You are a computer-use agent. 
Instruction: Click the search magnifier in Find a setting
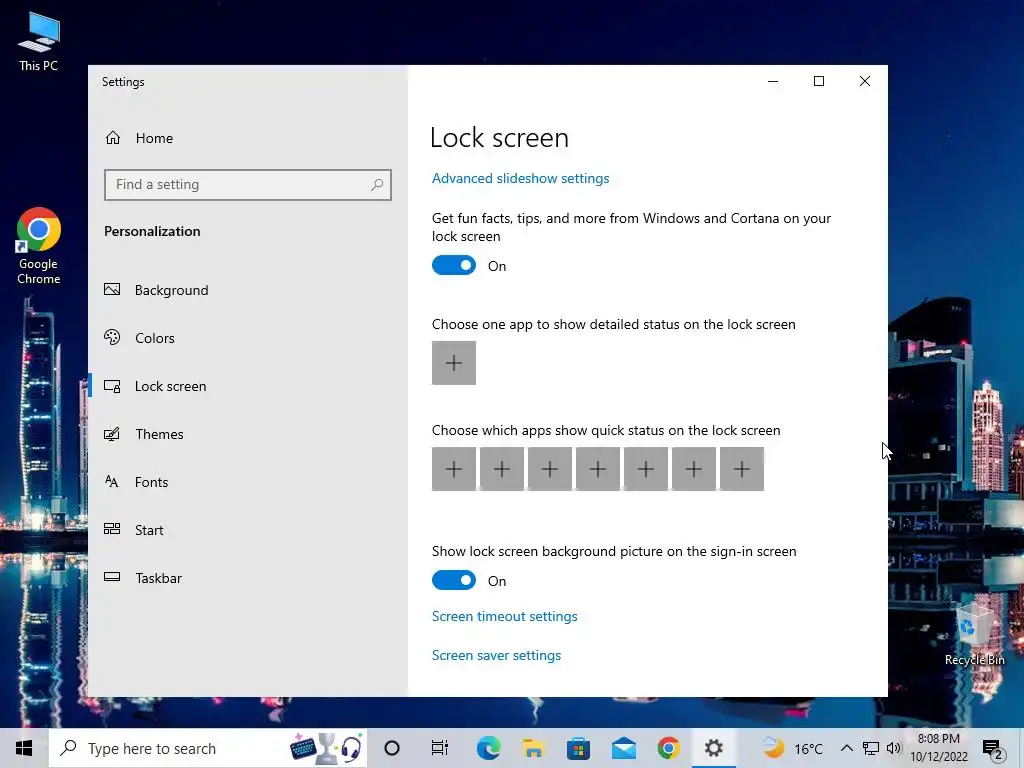[377, 185]
